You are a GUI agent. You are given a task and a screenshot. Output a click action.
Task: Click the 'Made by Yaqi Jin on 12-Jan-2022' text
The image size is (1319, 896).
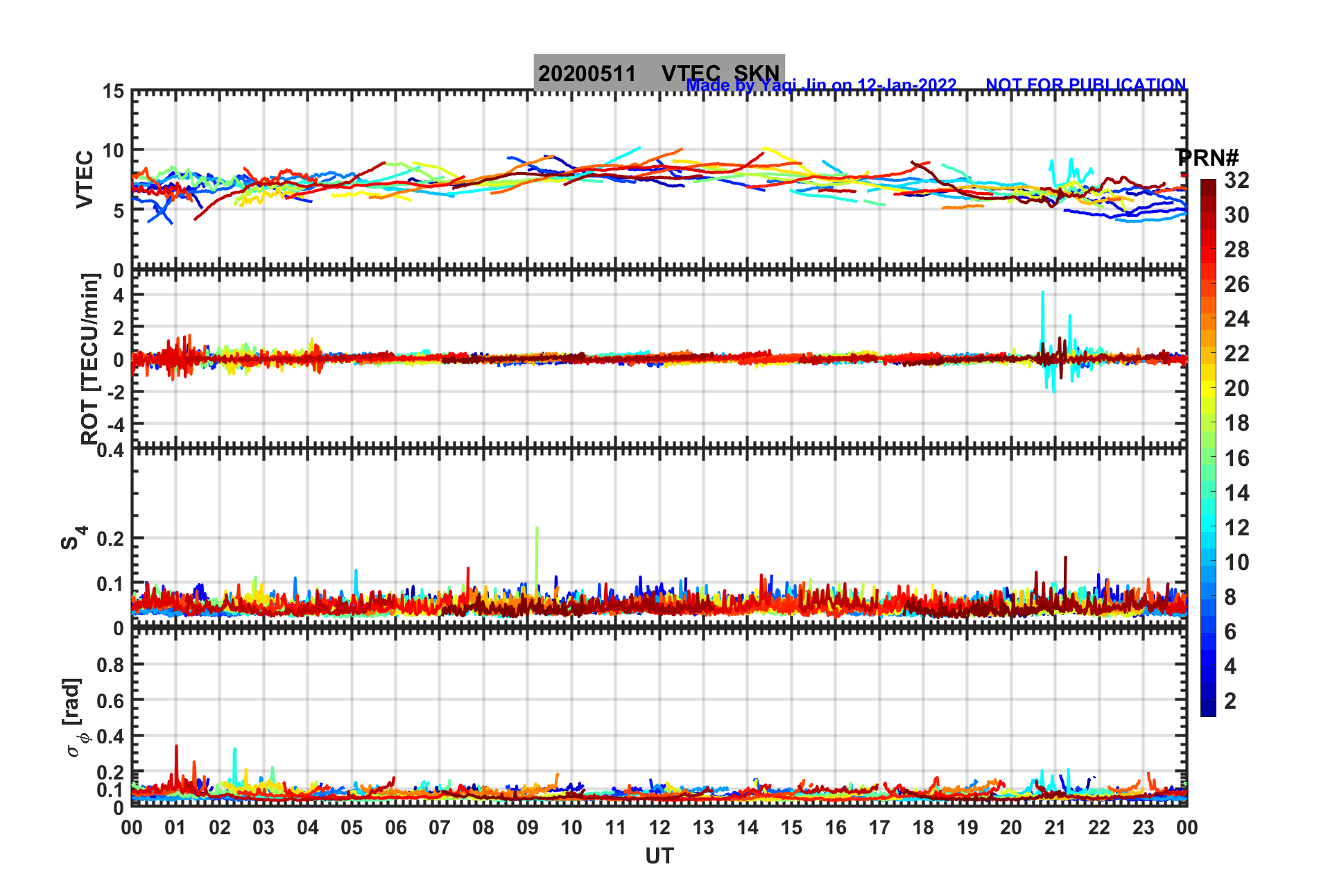[x=821, y=85]
